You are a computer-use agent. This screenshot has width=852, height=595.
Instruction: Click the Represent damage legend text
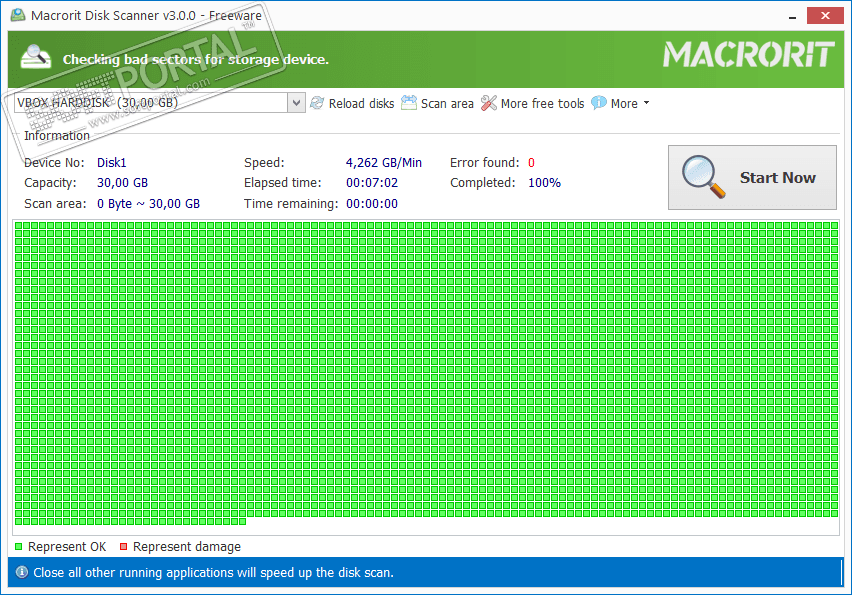(x=187, y=547)
